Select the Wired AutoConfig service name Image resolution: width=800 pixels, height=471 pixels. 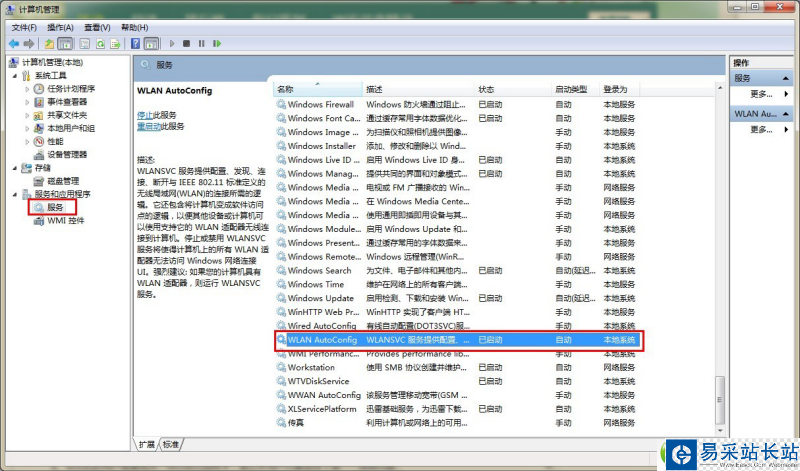[x=322, y=326]
